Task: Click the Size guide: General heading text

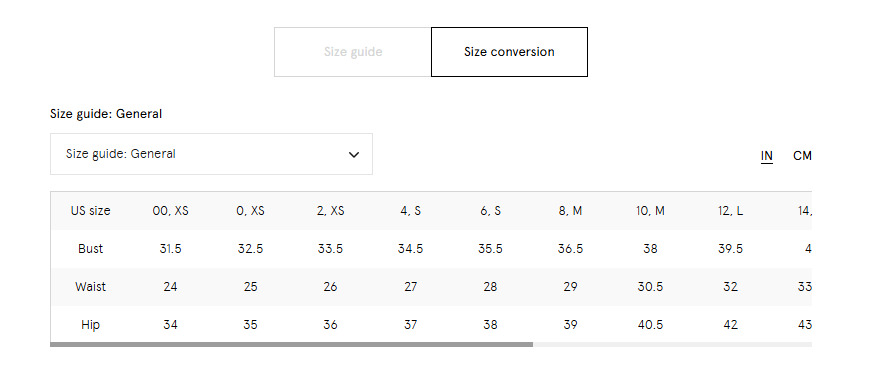Action: [106, 114]
